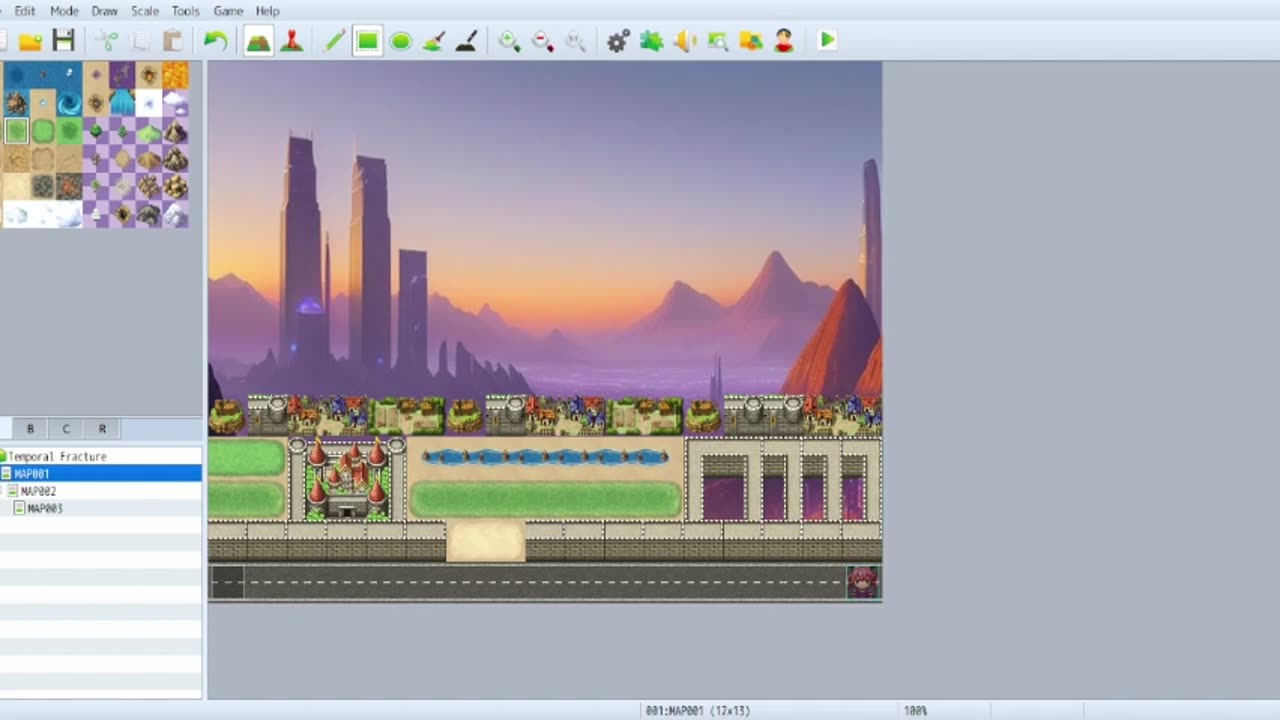The height and width of the screenshot is (720, 1280).
Task: Open Resource Manager folder icon
Action: (x=751, y=41)
